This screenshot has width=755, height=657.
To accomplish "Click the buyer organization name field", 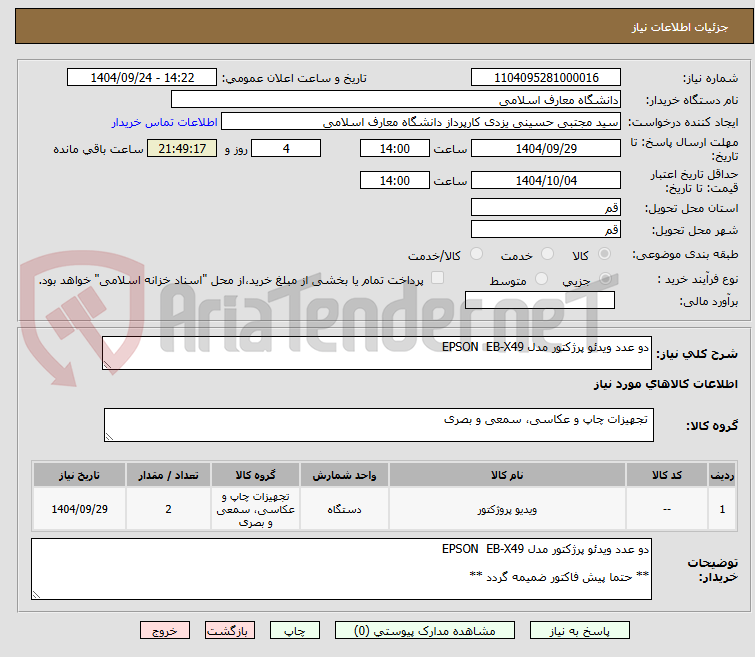I will (x=395, y=100).
